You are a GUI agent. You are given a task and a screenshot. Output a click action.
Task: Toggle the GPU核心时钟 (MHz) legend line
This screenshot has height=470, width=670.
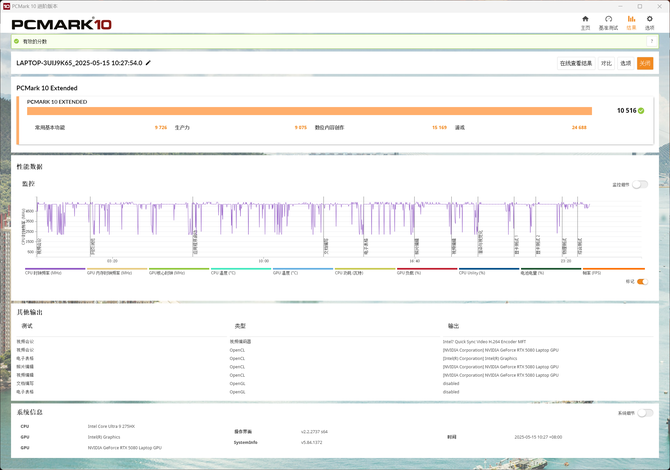[179, 271]
